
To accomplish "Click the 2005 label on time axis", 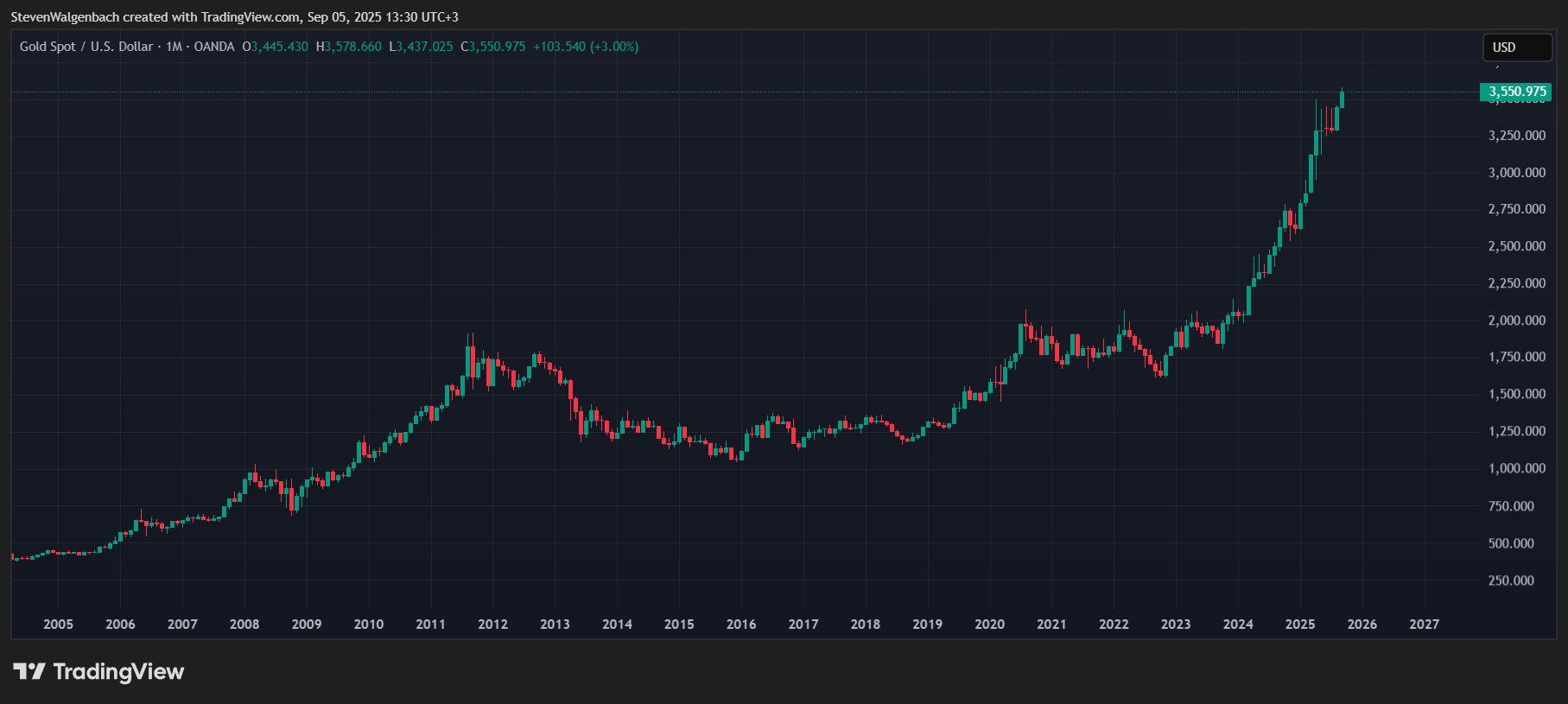I will 58,625.
